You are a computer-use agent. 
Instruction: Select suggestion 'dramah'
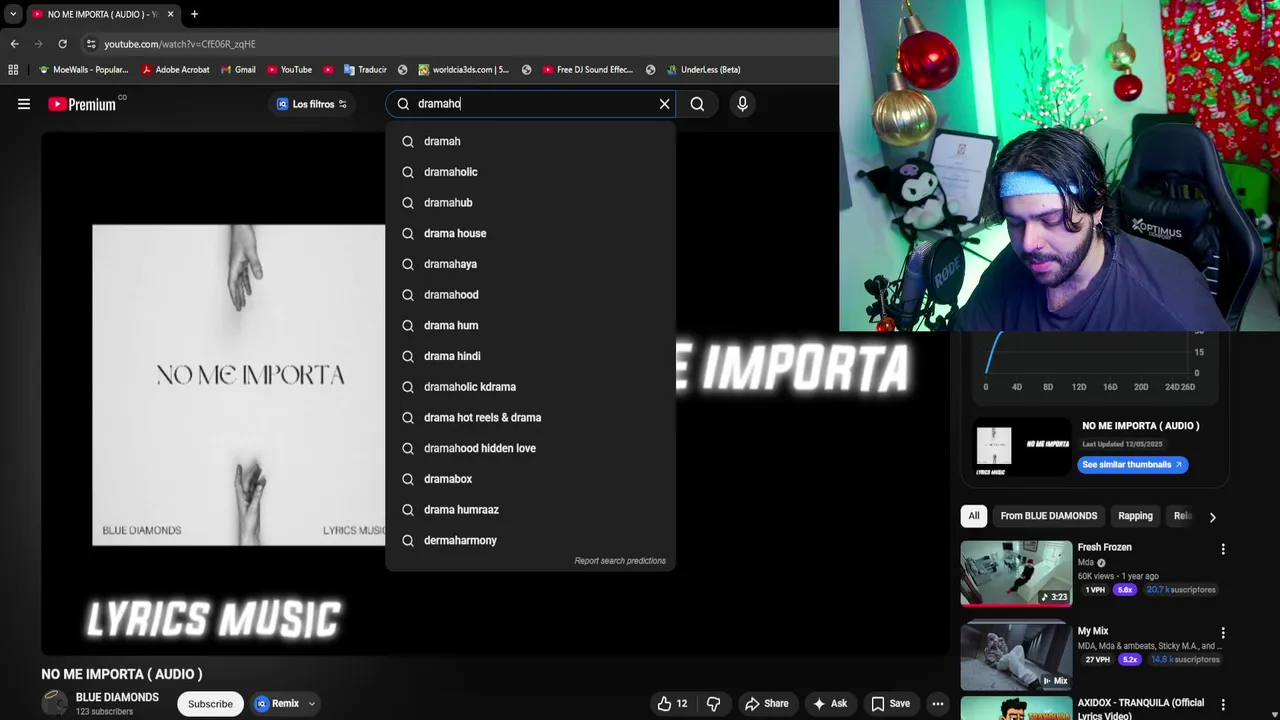(x=530, y=141)
